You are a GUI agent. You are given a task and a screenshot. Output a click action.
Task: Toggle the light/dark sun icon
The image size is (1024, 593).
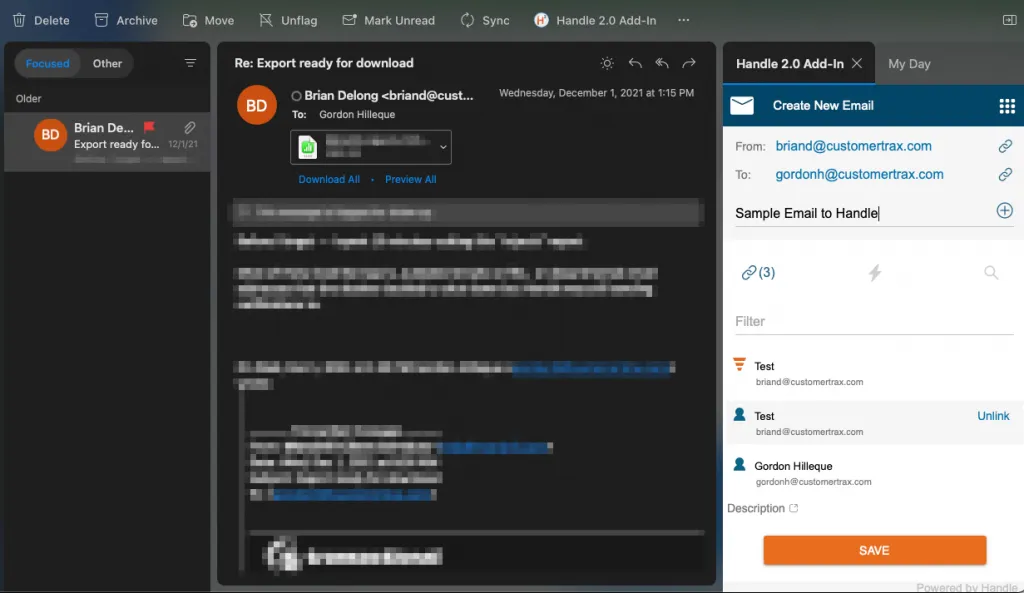pos(607,63)
